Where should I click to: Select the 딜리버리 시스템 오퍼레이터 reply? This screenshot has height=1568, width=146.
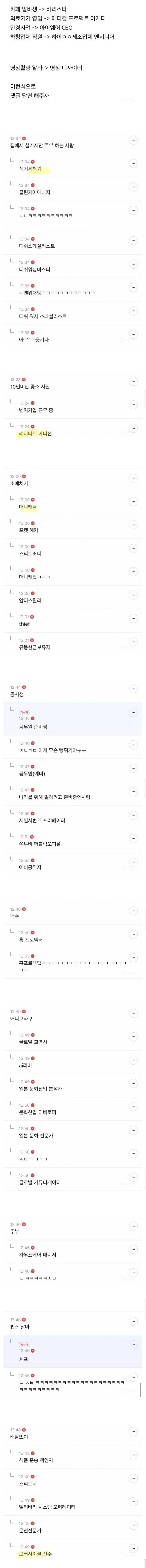47,1507
